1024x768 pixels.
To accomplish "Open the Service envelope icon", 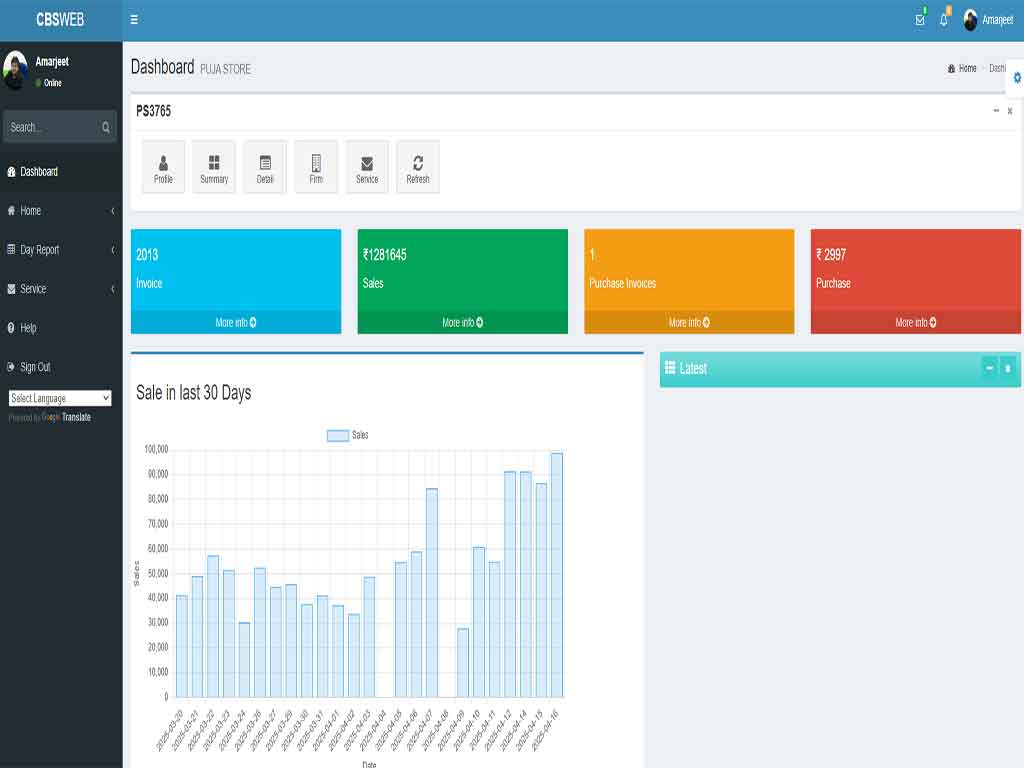I will tap(367, 167).
